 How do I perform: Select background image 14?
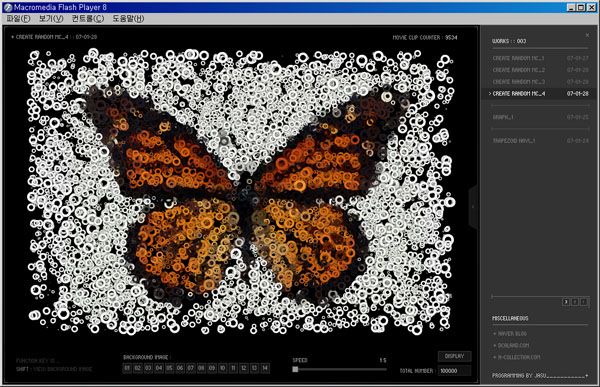pyautogui.click(x=265, y=368)
